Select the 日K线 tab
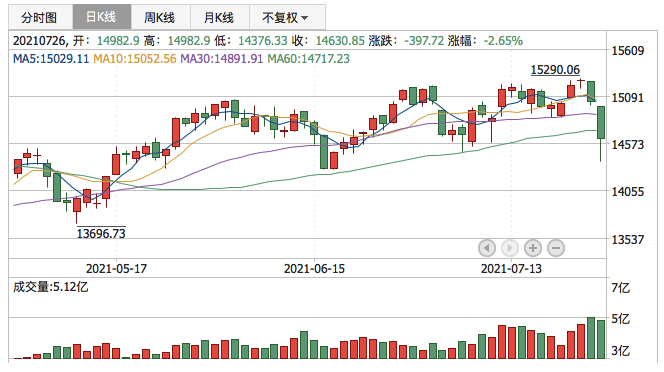 102,17
